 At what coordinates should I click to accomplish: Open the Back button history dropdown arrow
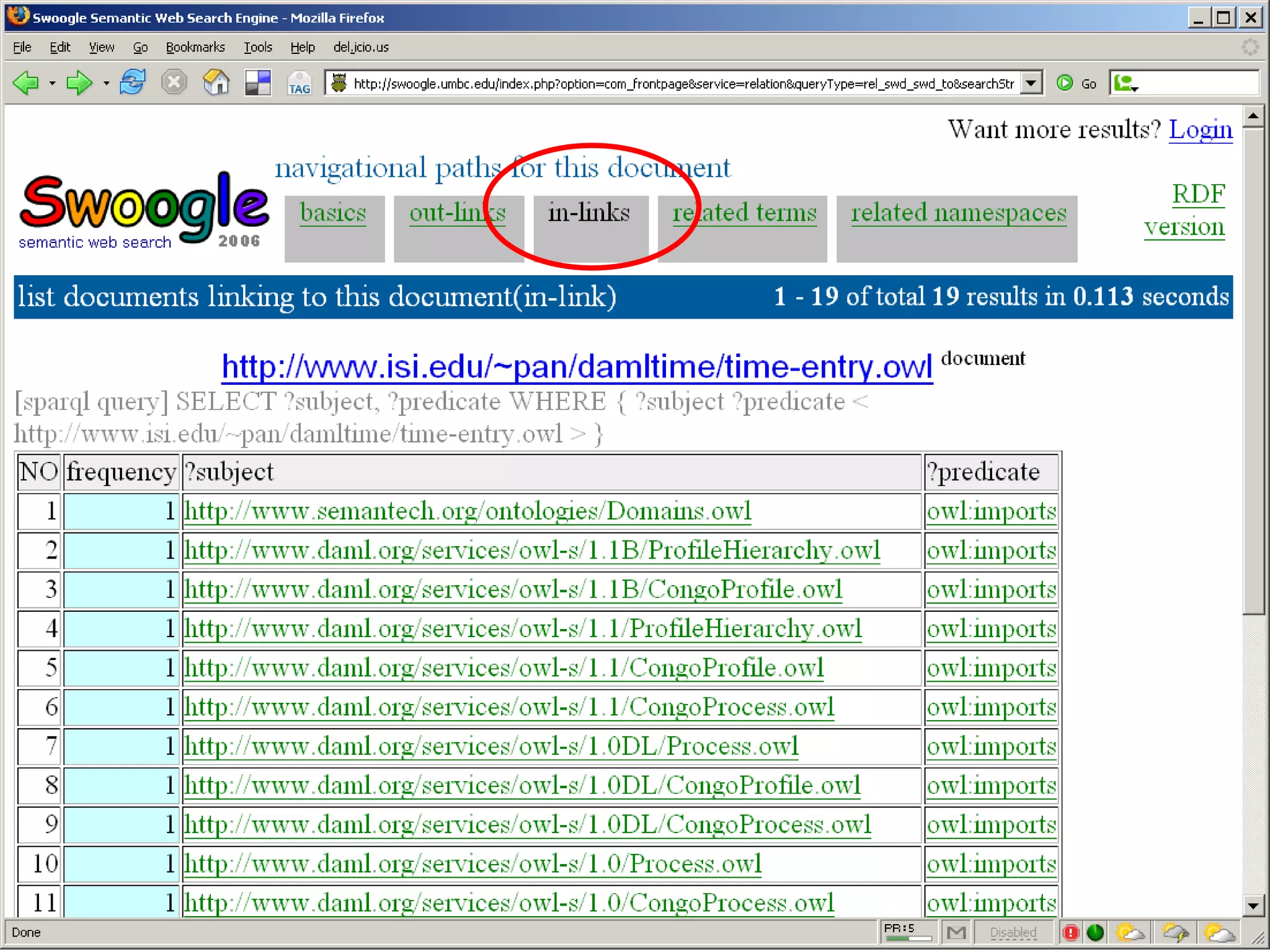[52, 83]
